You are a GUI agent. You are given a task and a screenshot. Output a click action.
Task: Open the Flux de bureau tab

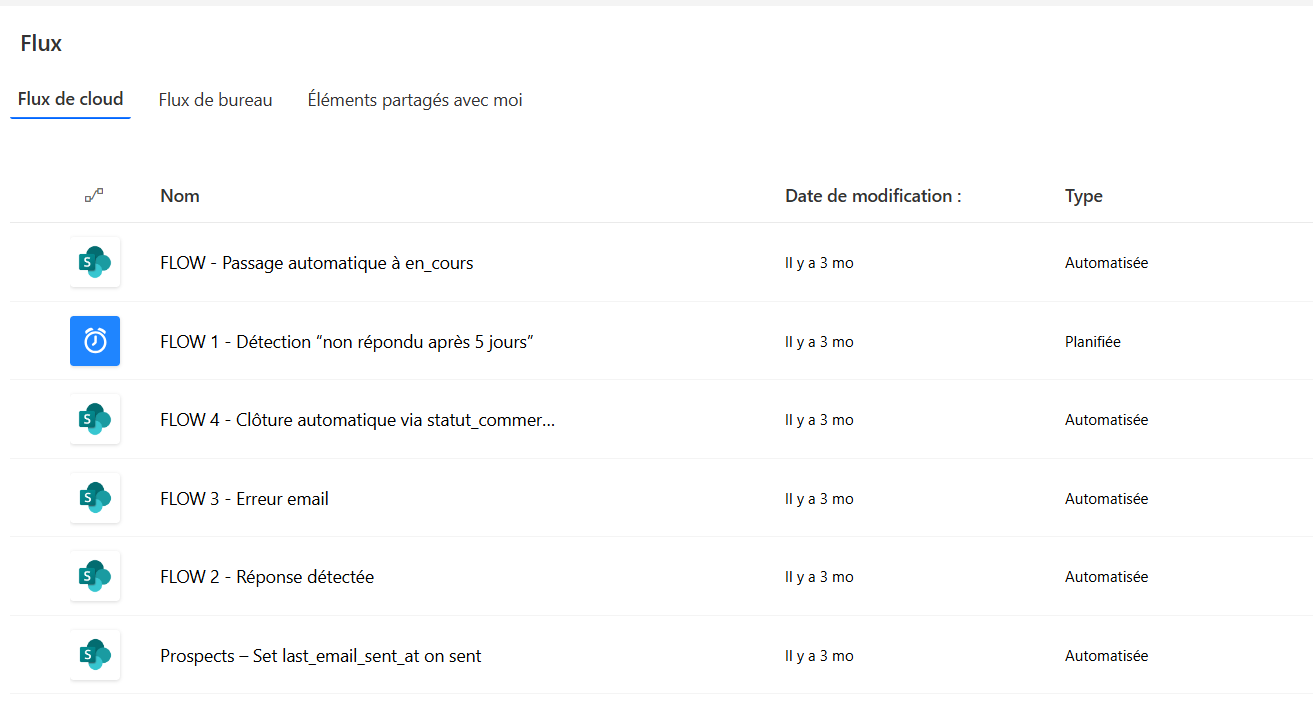(215, 100)
